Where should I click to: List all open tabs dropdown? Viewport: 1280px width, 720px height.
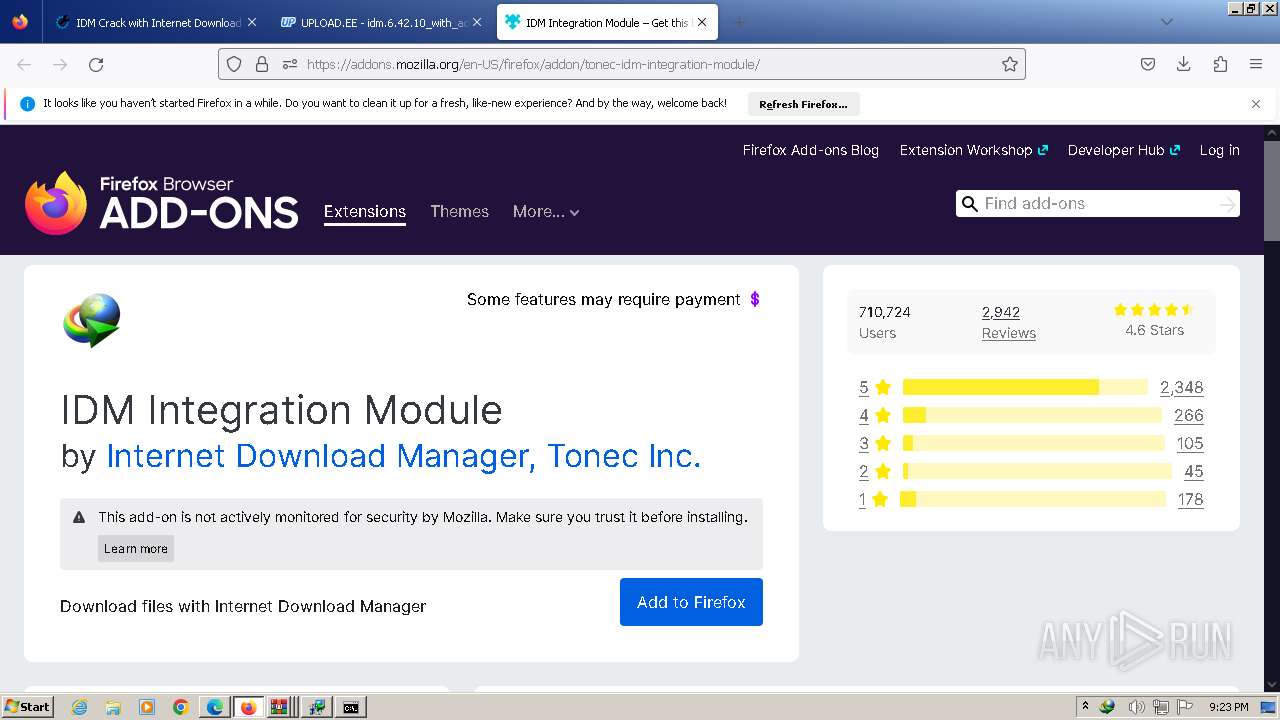point(1166,22)
